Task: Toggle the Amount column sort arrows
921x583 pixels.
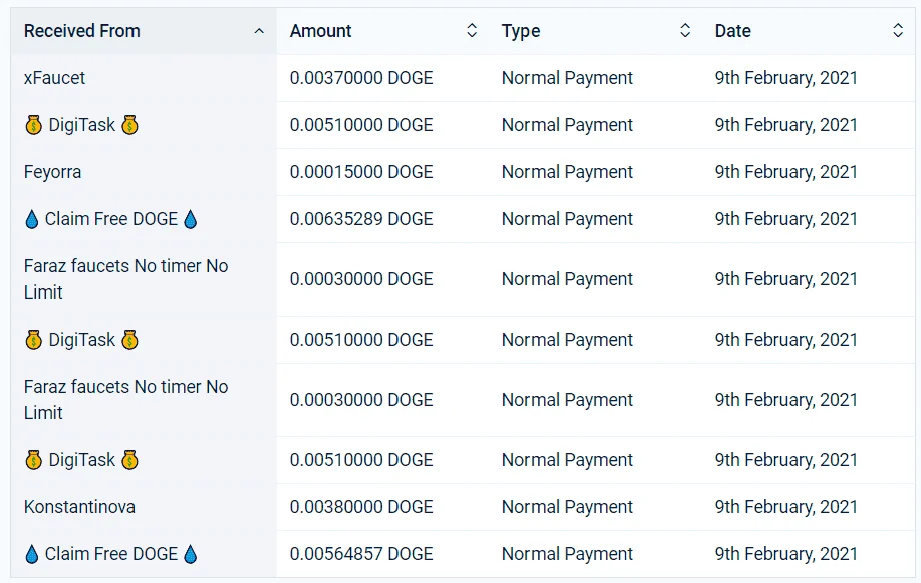Action: (x=472, y=31)
